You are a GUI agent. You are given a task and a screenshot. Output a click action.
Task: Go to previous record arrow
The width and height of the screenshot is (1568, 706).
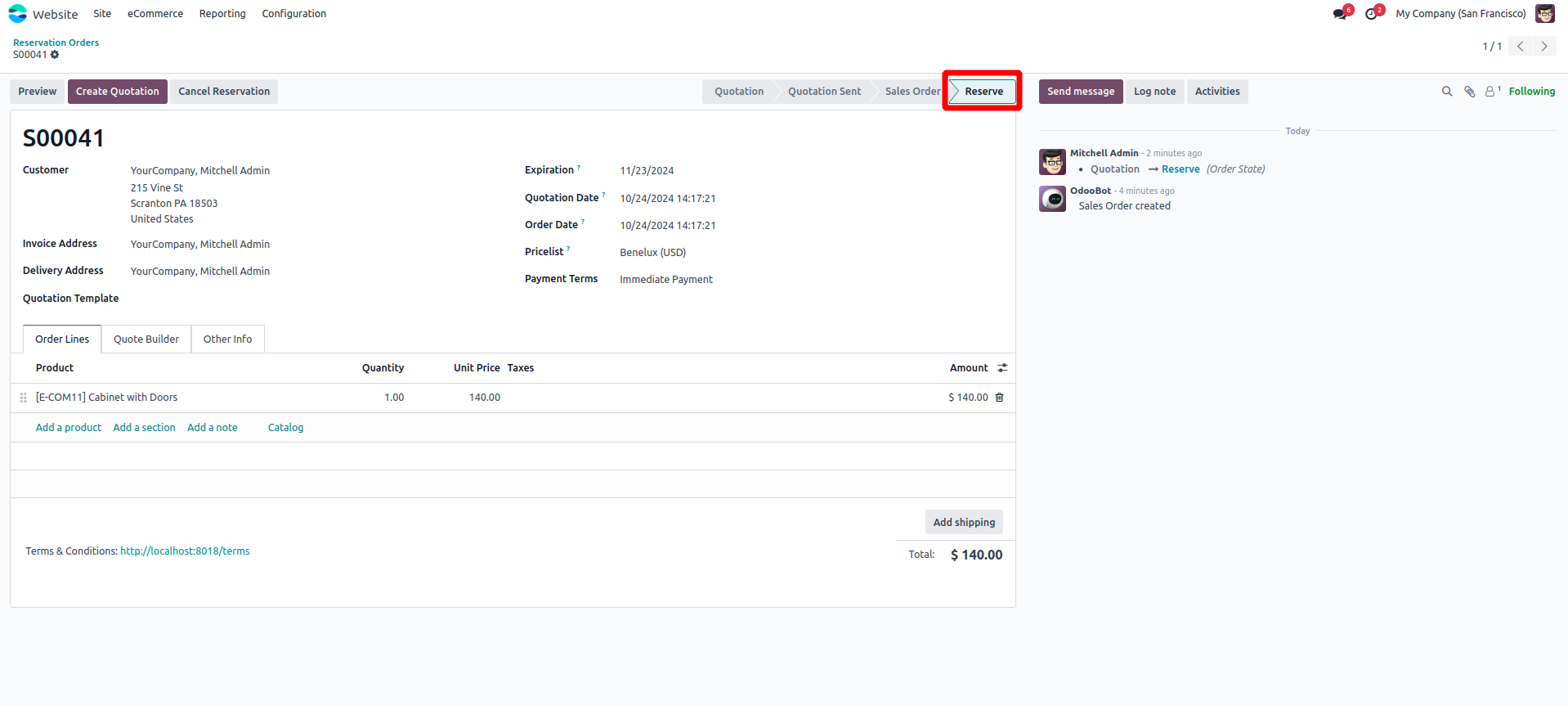pos(1521,47)
